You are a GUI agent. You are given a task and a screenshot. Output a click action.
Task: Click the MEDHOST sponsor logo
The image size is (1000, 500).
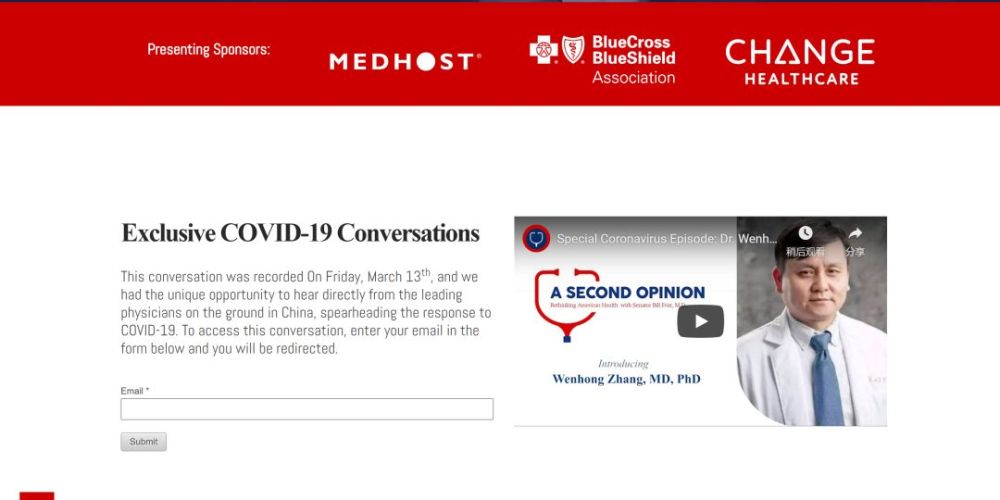coord(405,62)
